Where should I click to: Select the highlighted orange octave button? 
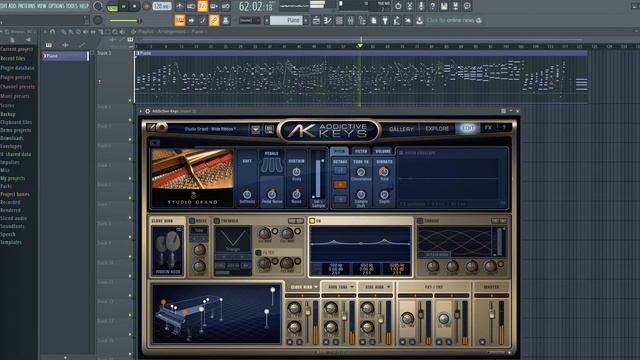click(x=340, y=184)
